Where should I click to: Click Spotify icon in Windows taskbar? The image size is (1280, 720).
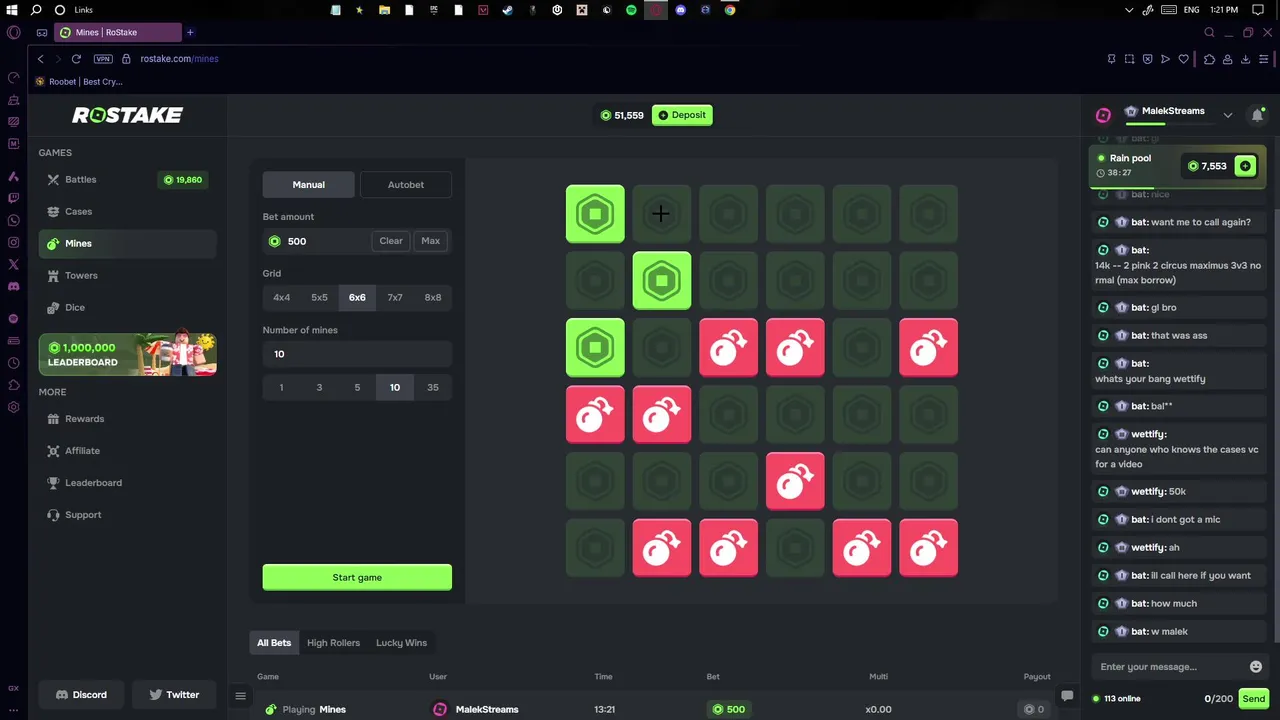pyautogui.click(x=631, y=10)
